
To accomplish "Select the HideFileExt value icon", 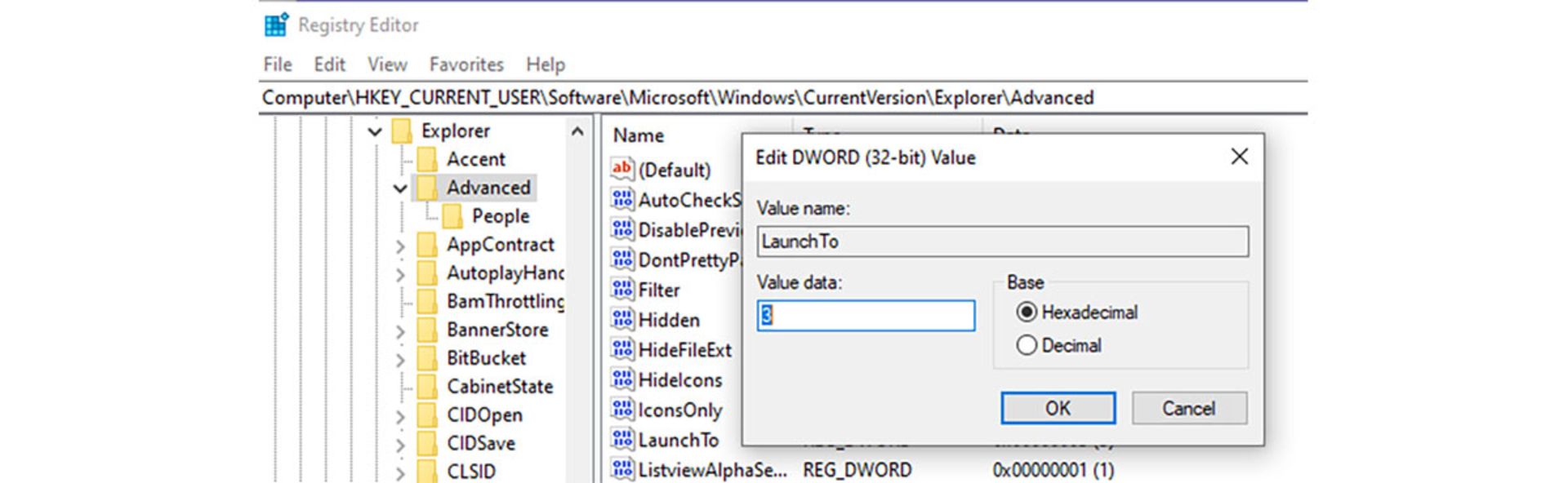I will tap(622, 350).
